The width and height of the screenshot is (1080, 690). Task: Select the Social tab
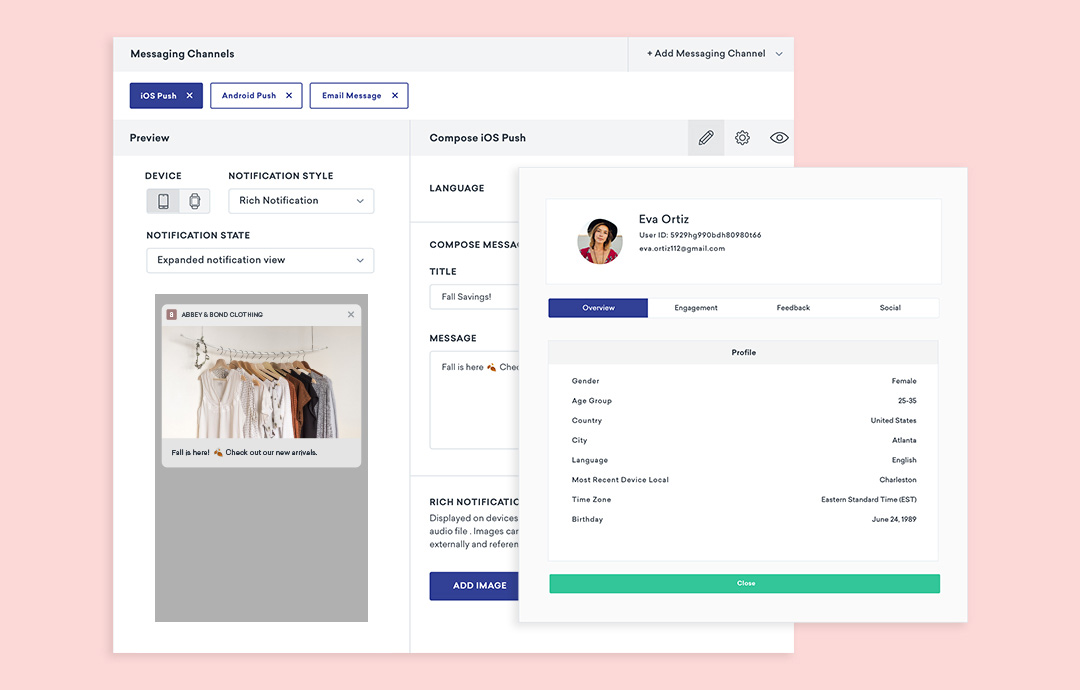pyautogui.click(x=890, y=308)
